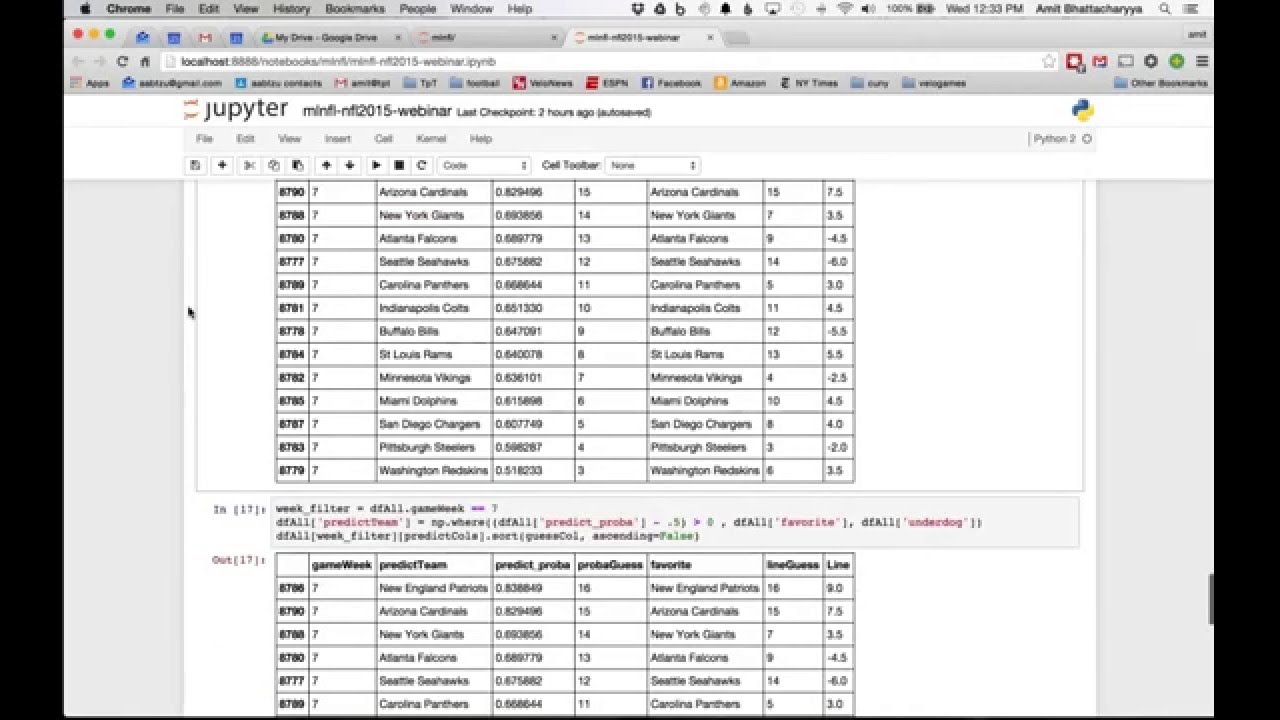This screenshot has width=1280, height=720.
Task: Open the Jupyter Help menu
Action: [481, 139]
